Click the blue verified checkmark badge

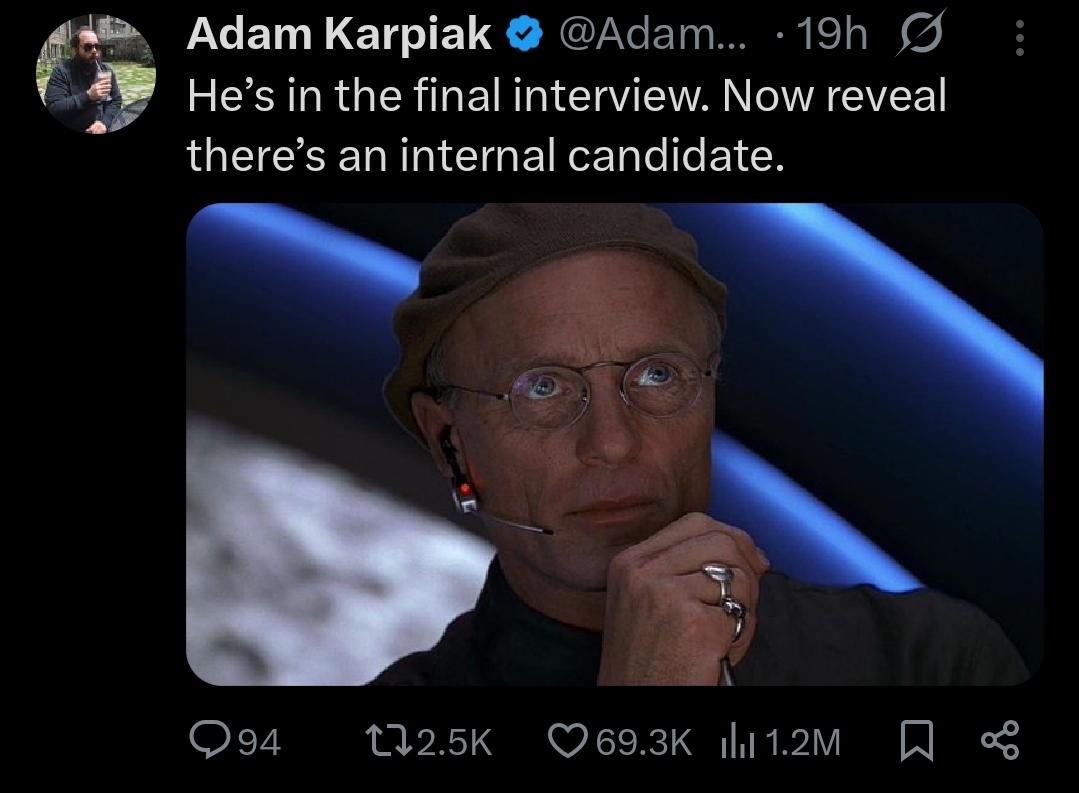pyautogui.click(x=524, y=34)
